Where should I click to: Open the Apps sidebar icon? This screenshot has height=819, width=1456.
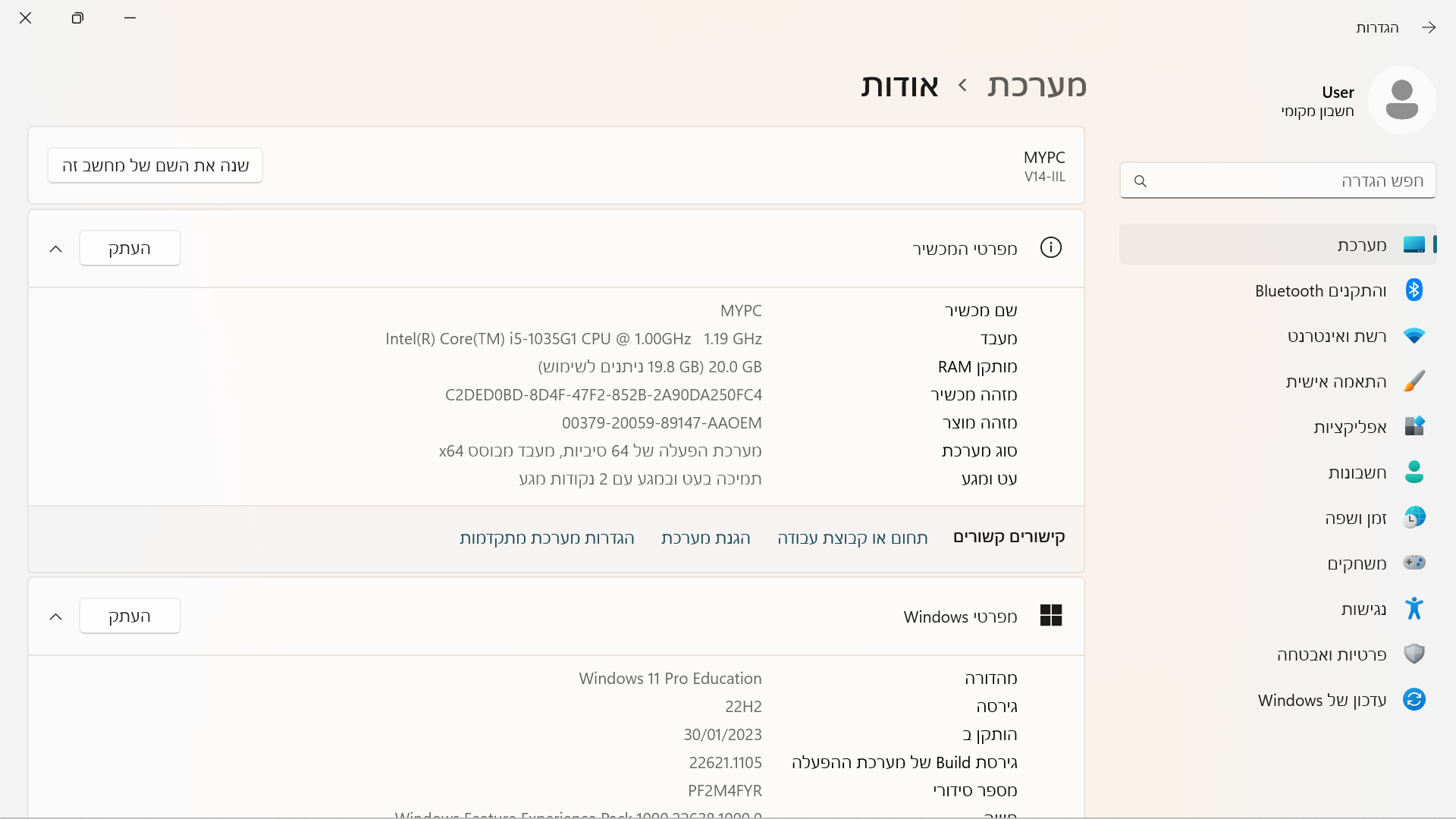tap(1414, 427)
